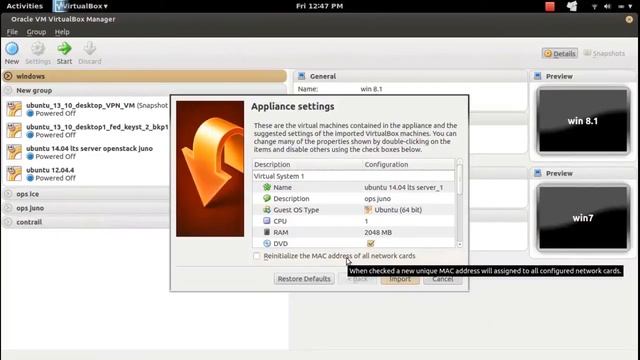Click the top bar icon right of the red indicator

point(572,6)
